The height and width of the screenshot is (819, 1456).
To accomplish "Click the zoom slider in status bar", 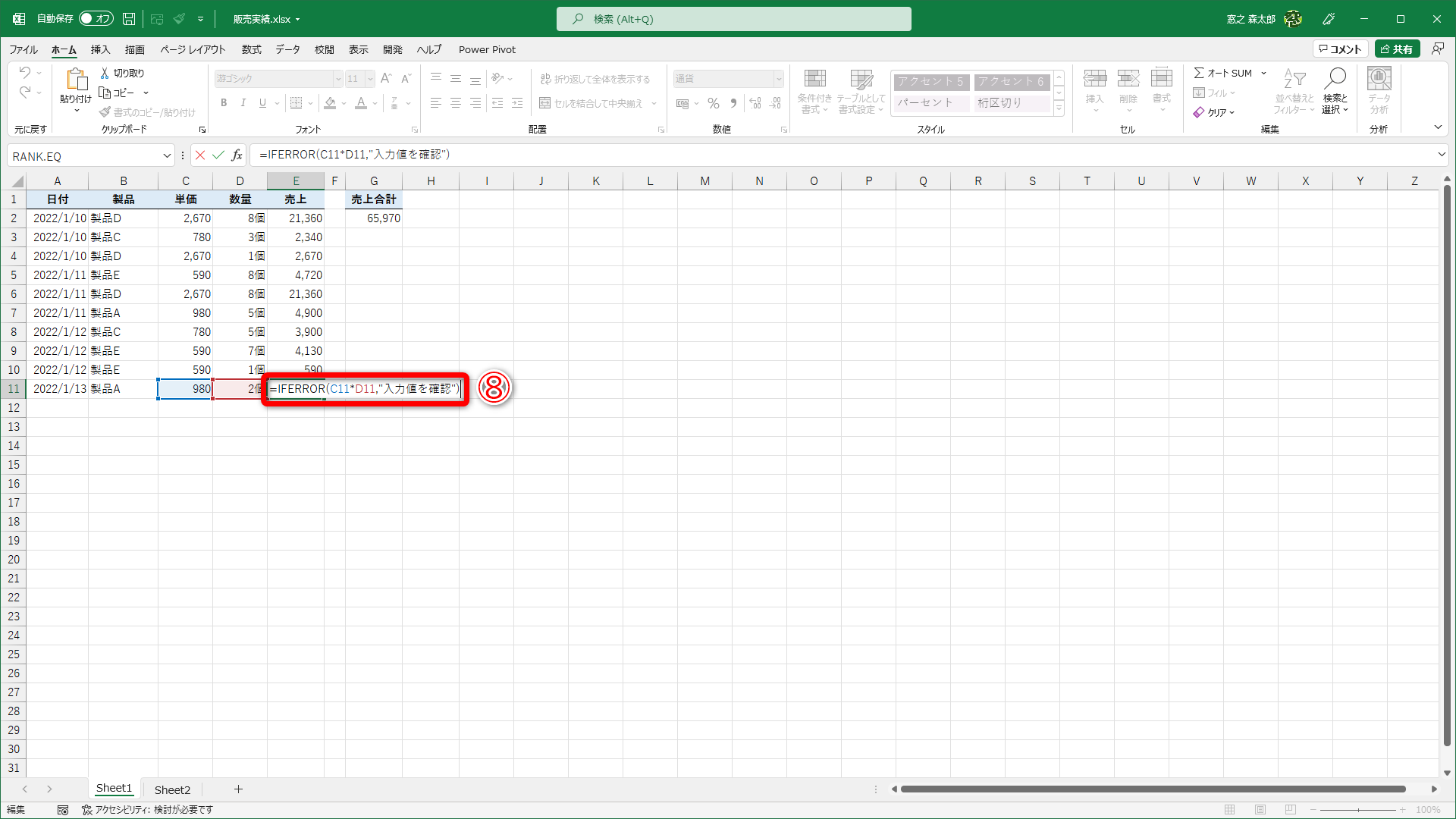I will point(1358,810).
